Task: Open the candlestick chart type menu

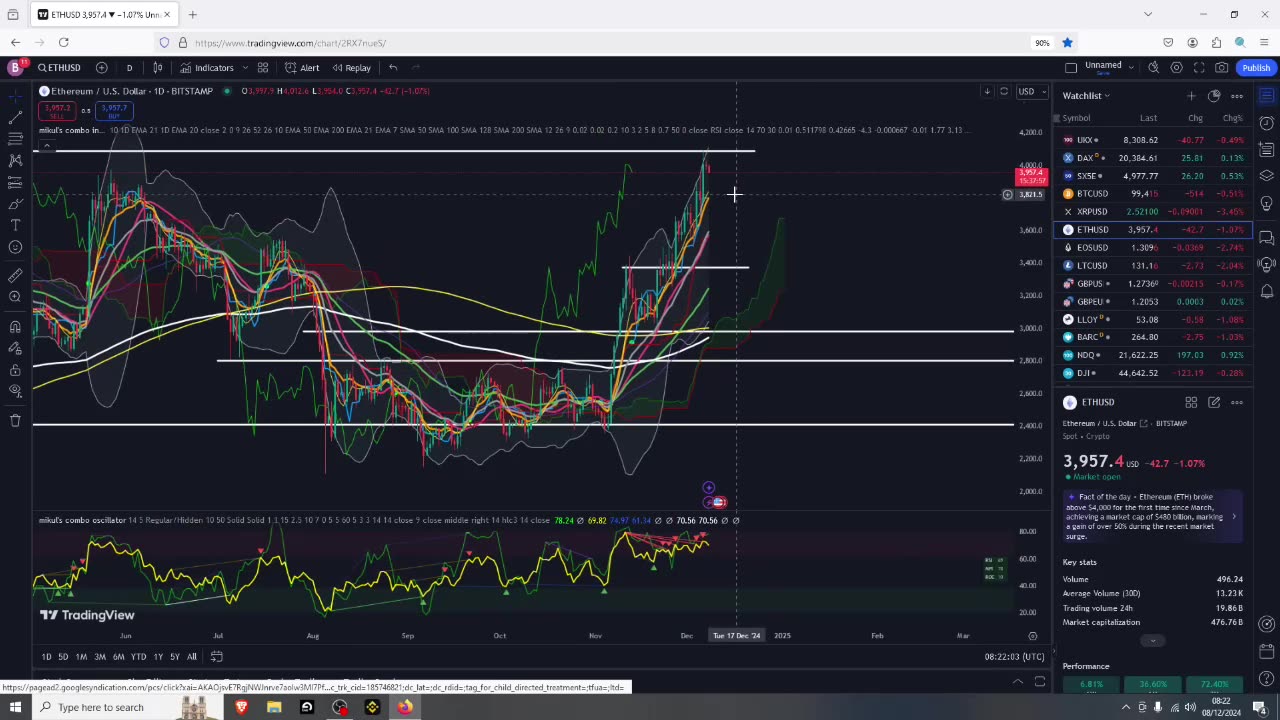Action: tap(158, 68)
